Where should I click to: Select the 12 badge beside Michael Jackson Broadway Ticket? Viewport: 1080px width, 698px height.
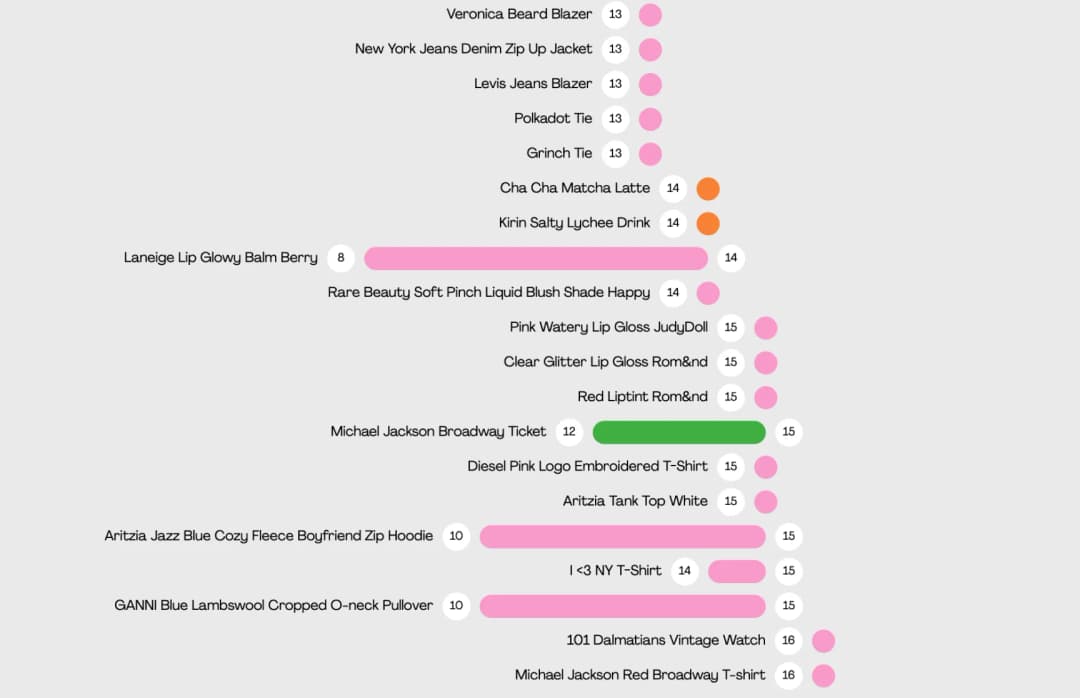tap(570, 431)
